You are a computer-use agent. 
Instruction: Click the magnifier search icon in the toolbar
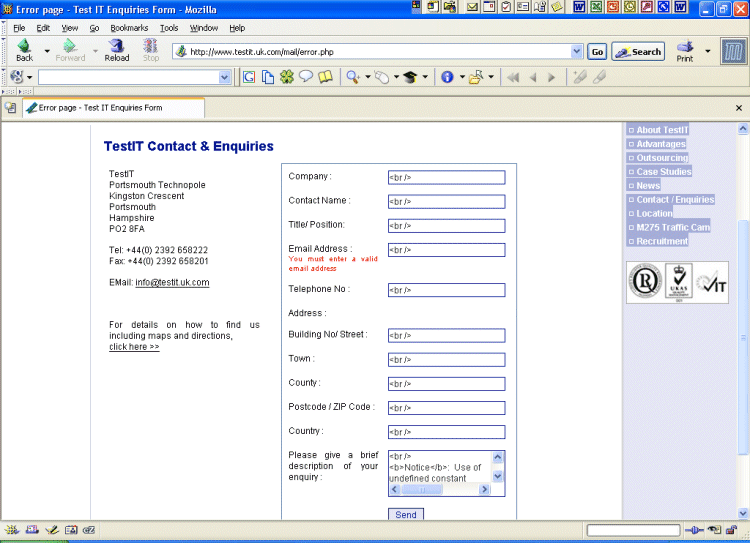(353, 77)
